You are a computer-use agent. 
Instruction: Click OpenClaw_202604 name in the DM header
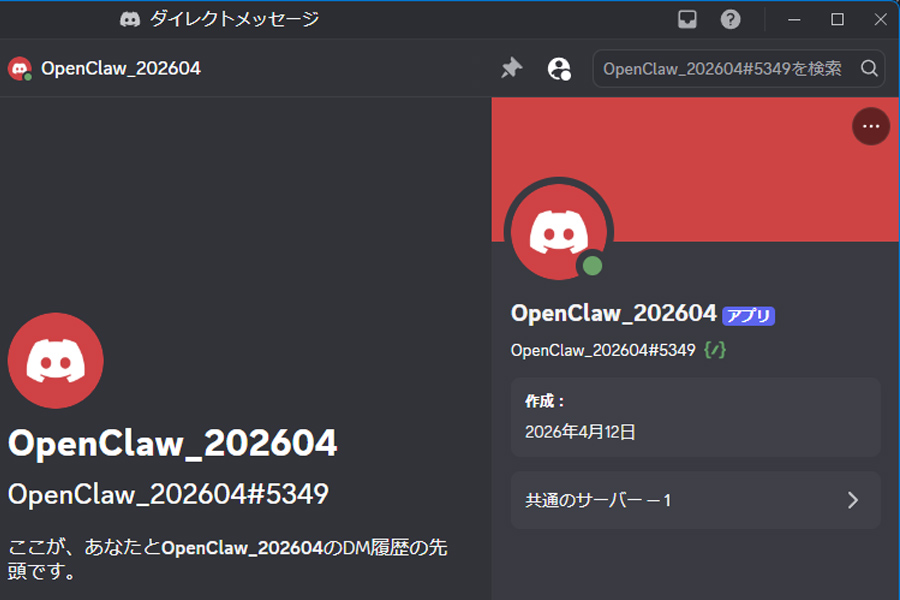(x=119, y=68)
